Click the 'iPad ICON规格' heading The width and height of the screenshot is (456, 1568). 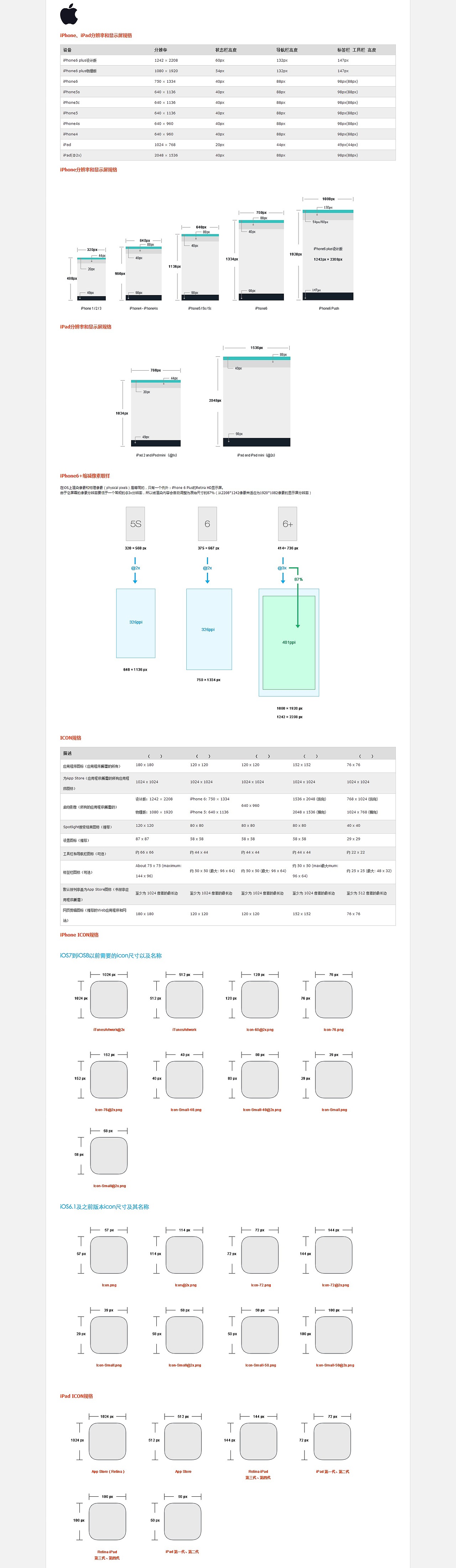76,1396
